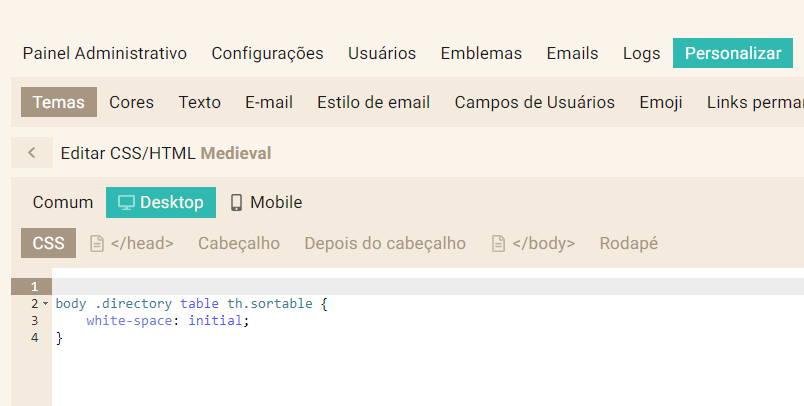The image size is (804, 406).
Task: Click the 'initial' value in the code
Action: 215,321
